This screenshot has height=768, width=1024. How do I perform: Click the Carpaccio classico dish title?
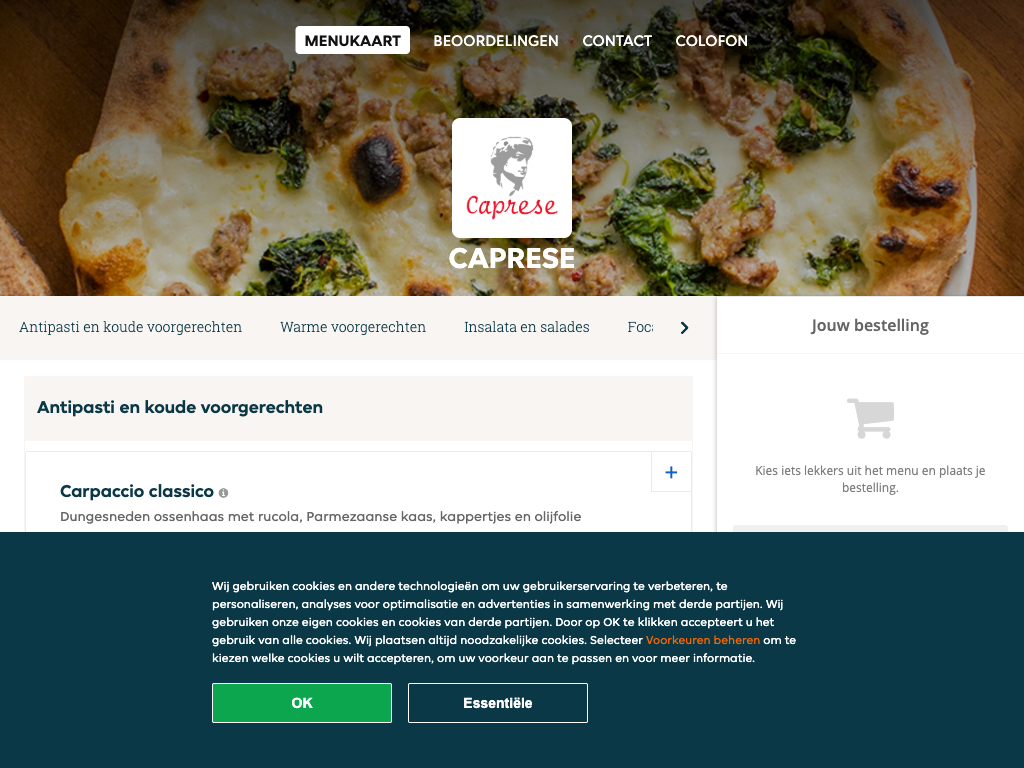coord(137,491)
